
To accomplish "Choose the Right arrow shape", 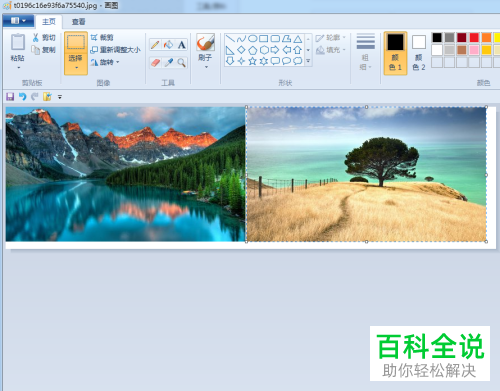I will click(275, 50).
